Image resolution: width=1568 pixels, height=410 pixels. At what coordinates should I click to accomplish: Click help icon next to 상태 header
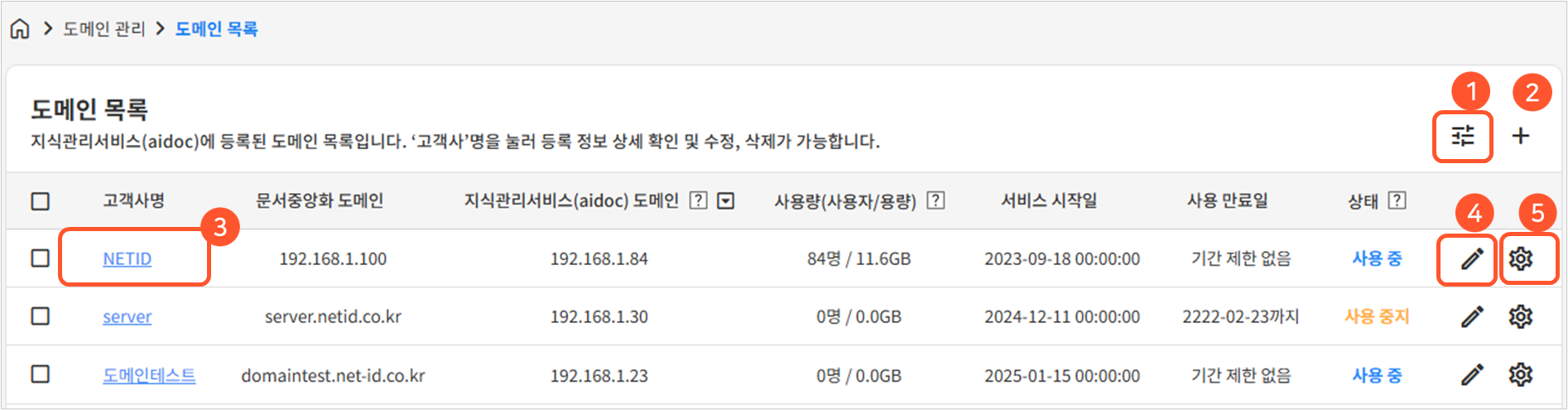click(1397, 200)
